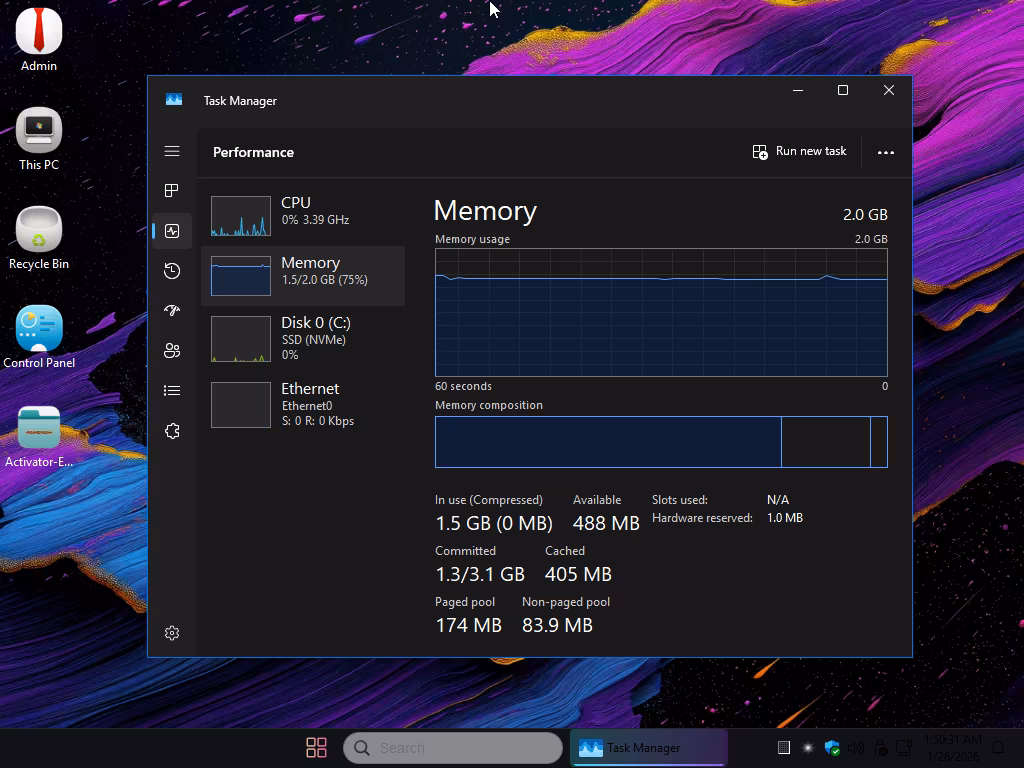The image size is (1024, 768).
Task: Open the Users sidebar icon
Action: 172,351
